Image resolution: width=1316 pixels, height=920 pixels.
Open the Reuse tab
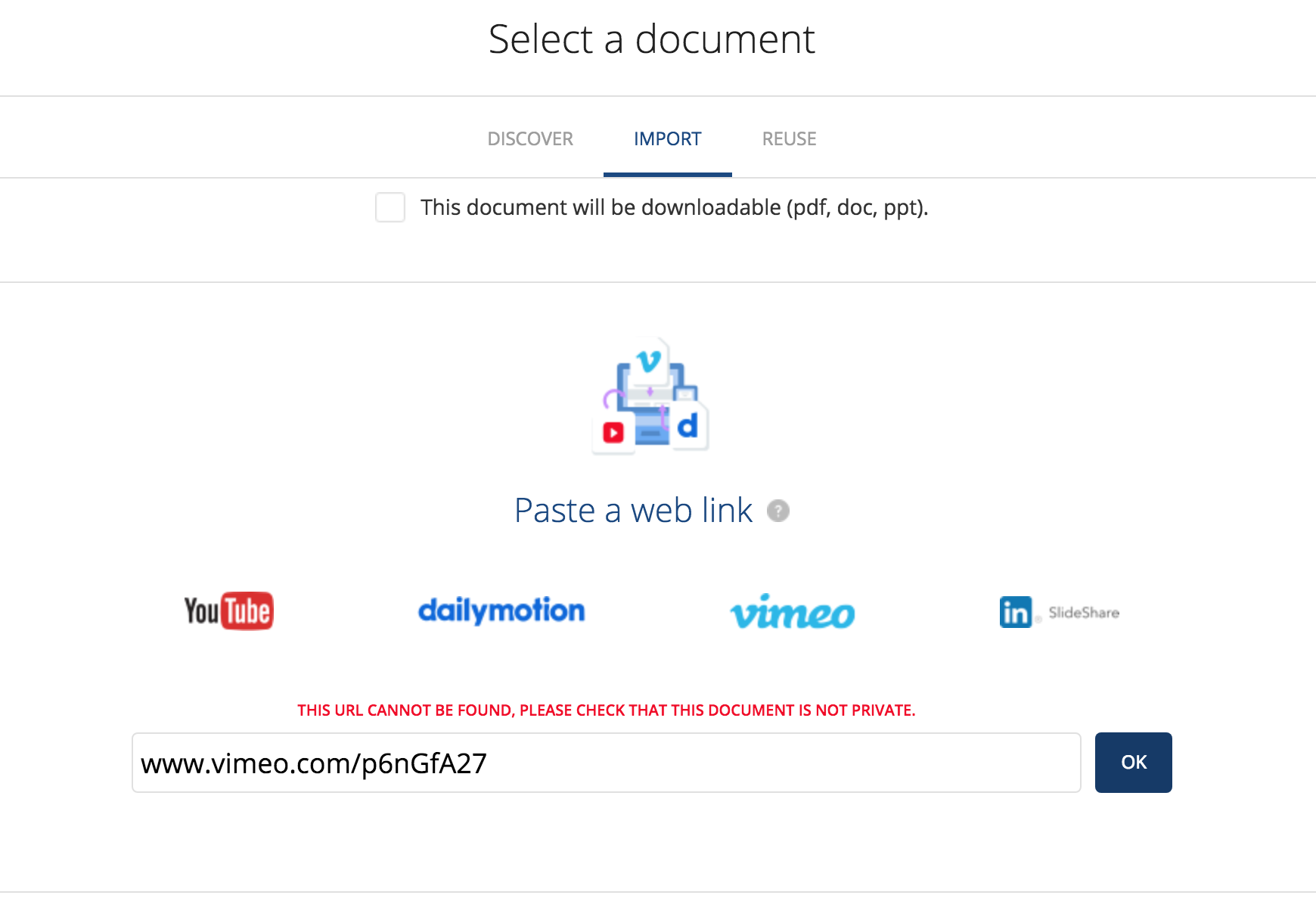tap(789, 139)
